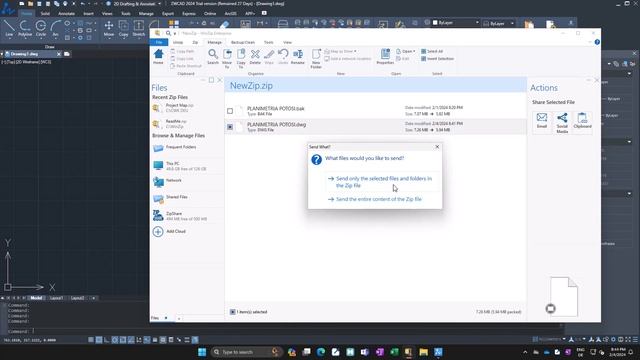Share selected file to Clipboard
This screenshot has width=640, height=360.
(582, 121)
